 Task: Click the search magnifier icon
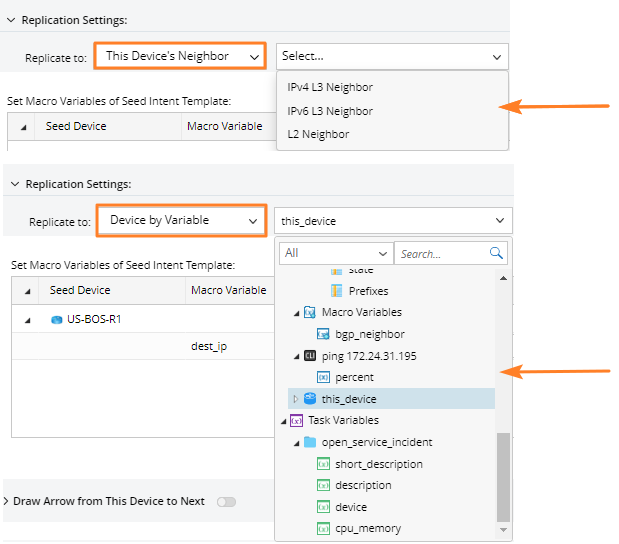point(496,253)
